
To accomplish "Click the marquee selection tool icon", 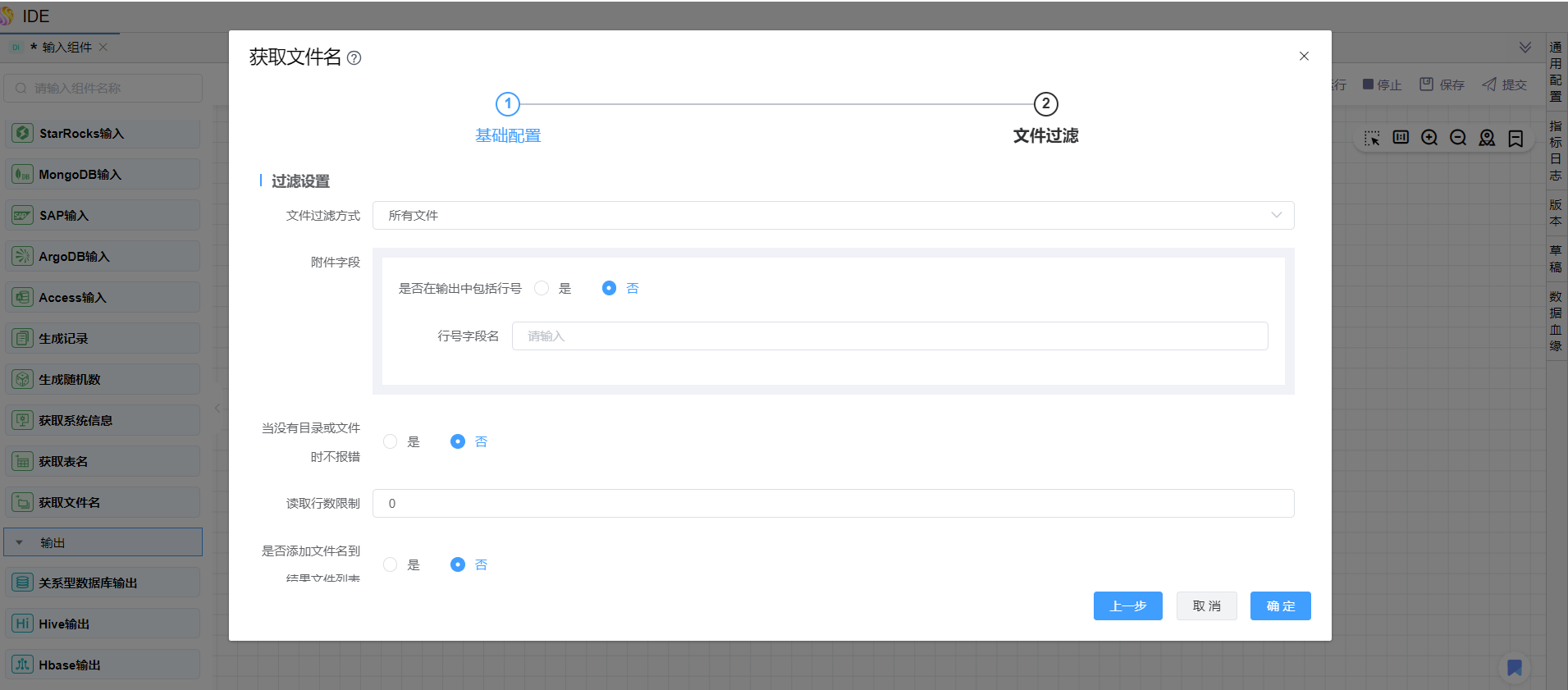I will (1372, 138).
